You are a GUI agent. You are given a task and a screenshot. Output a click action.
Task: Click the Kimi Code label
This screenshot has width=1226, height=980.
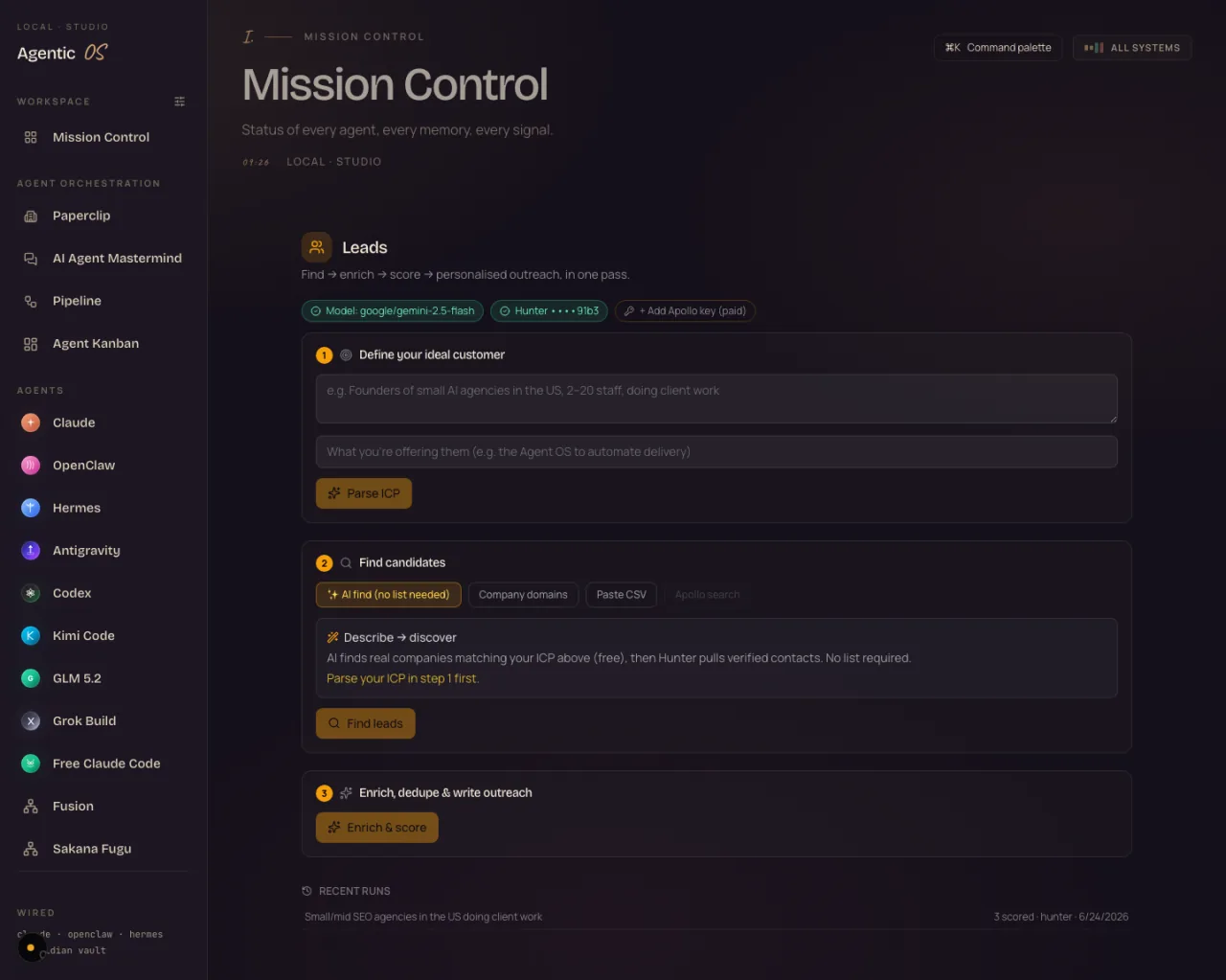tap(83, 636)
